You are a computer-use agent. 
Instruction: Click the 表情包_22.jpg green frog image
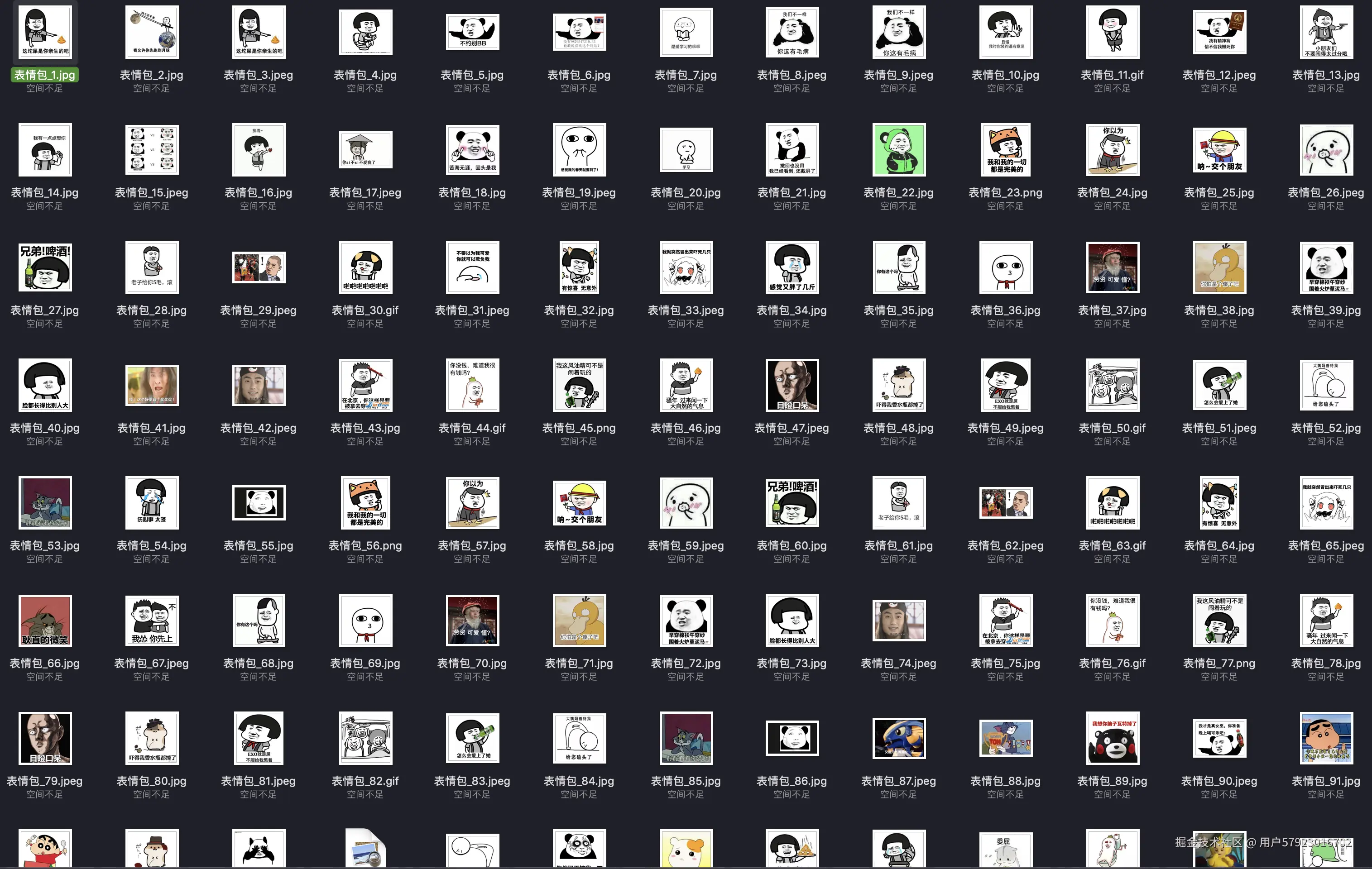click(898, 150)
